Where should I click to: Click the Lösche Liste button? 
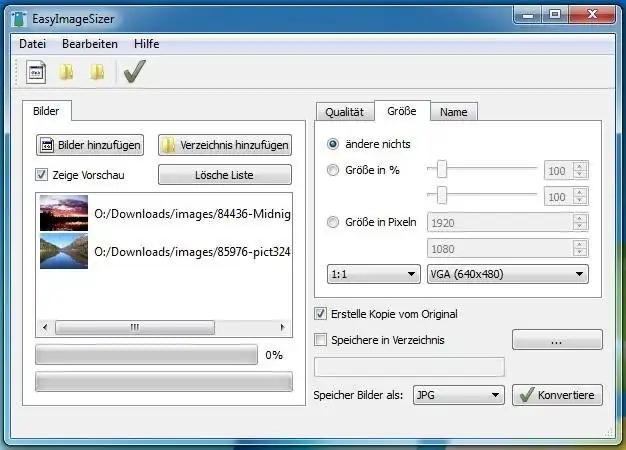(225, 175)
